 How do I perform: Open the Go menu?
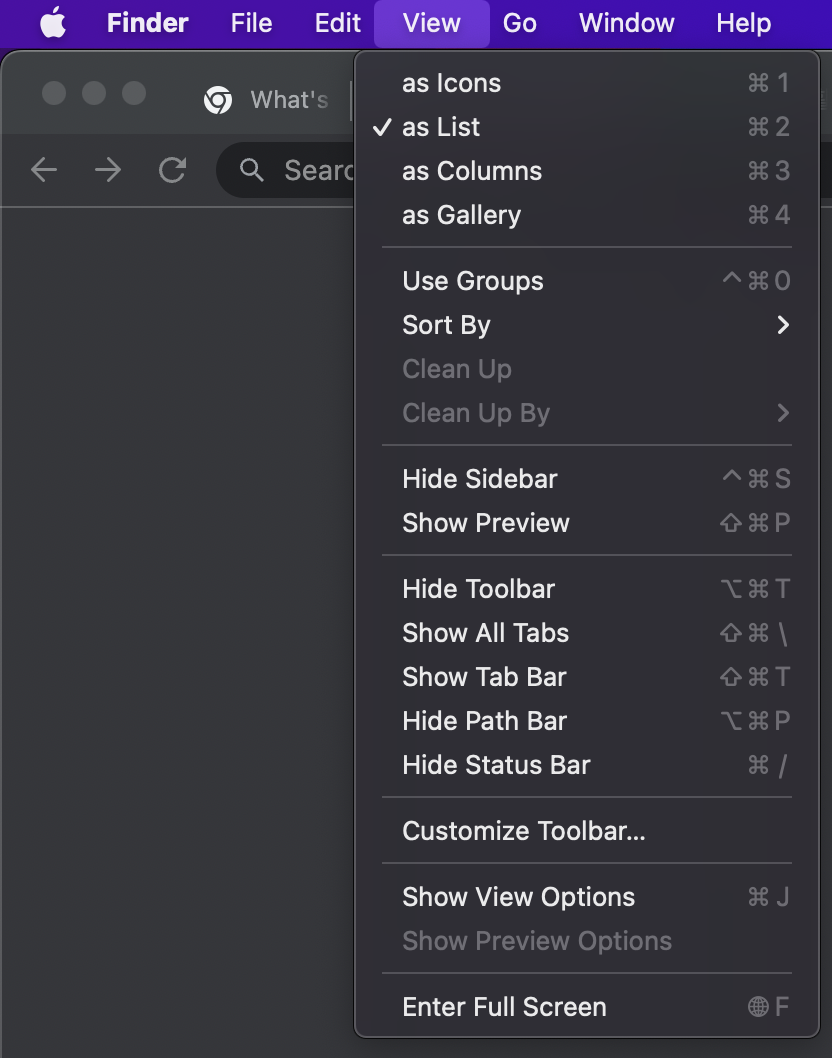pos(520,23)
